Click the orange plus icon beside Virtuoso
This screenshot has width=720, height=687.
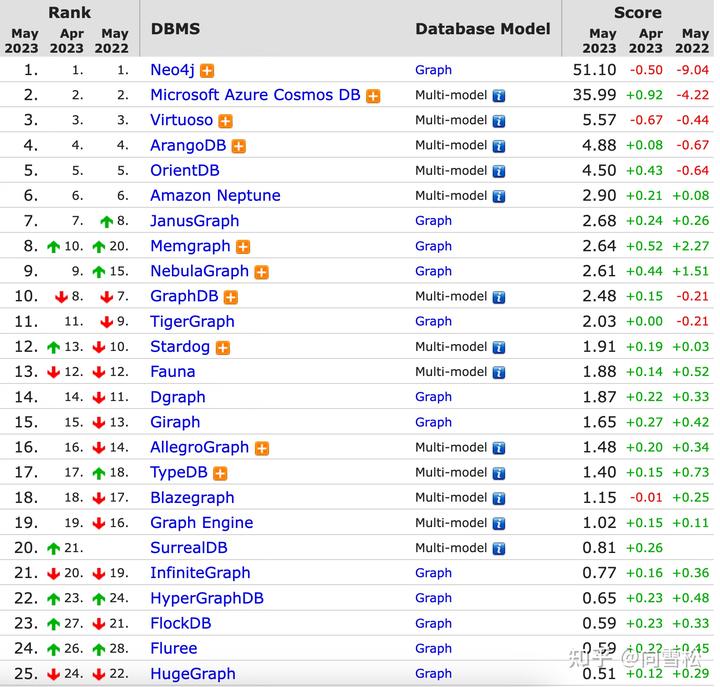[226, 121]
